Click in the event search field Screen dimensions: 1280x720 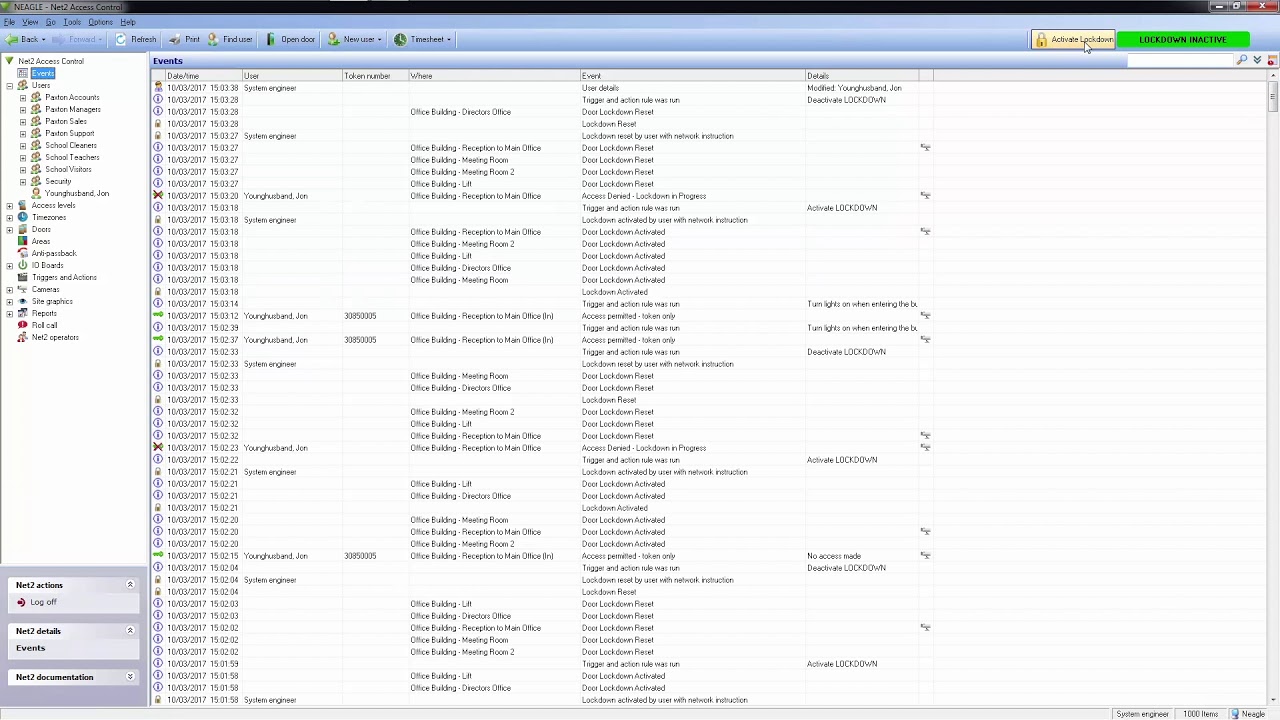click(x=1180, y=61)
